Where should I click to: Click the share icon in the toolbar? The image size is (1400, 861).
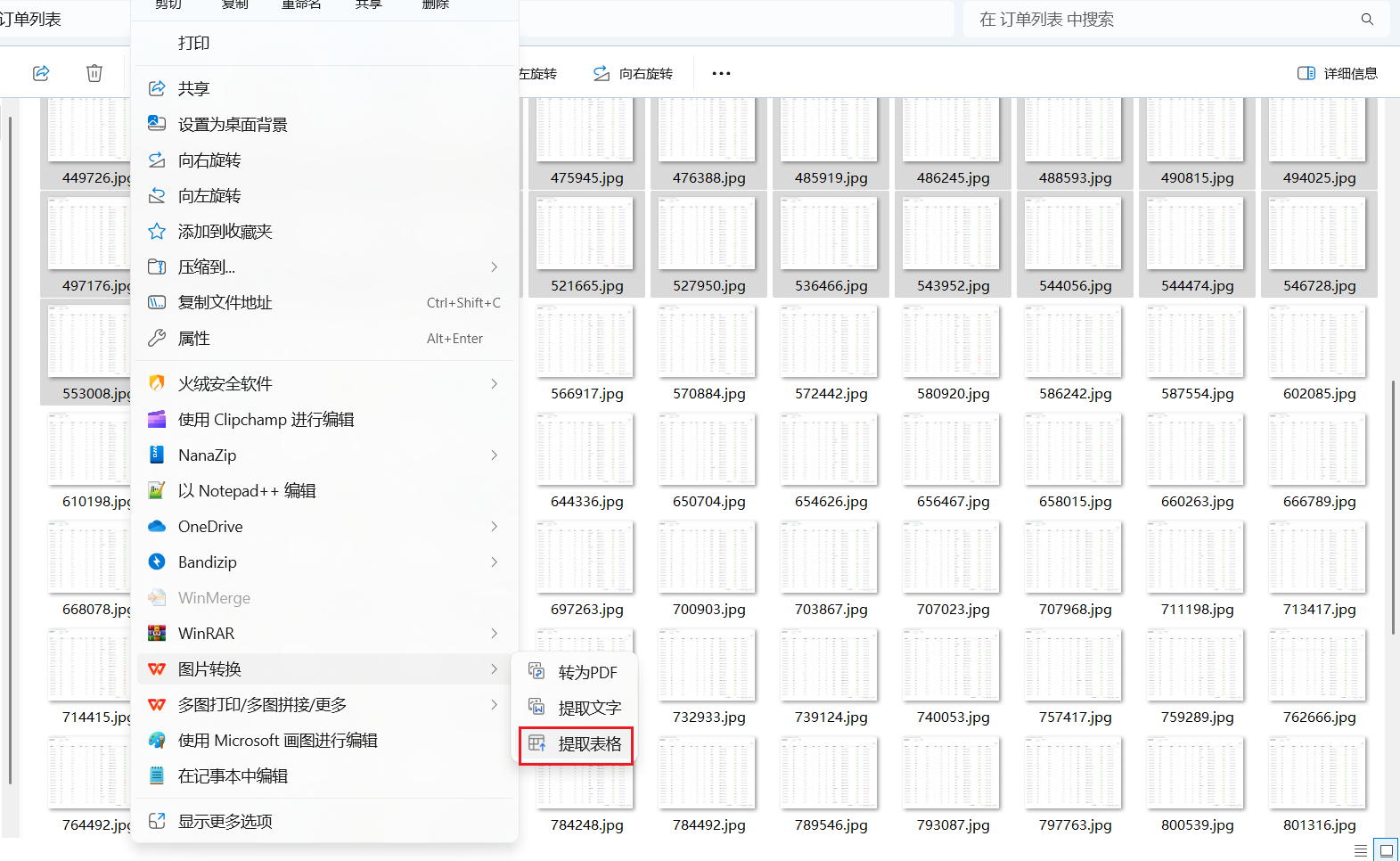41,73
